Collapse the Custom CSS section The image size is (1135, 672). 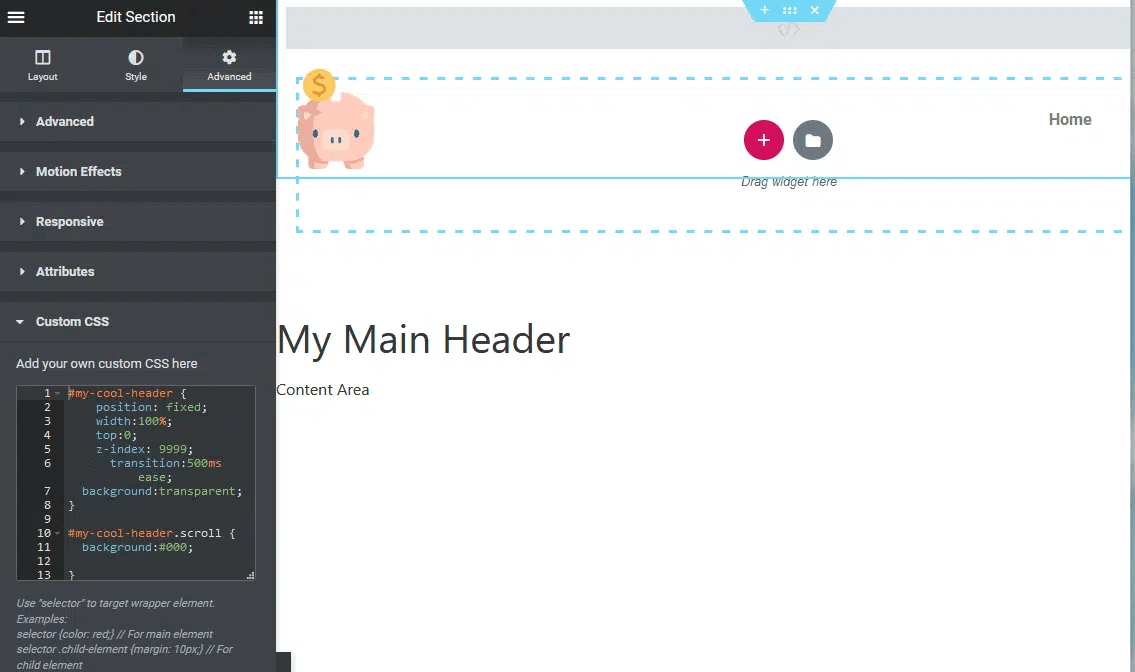[74, 321]
